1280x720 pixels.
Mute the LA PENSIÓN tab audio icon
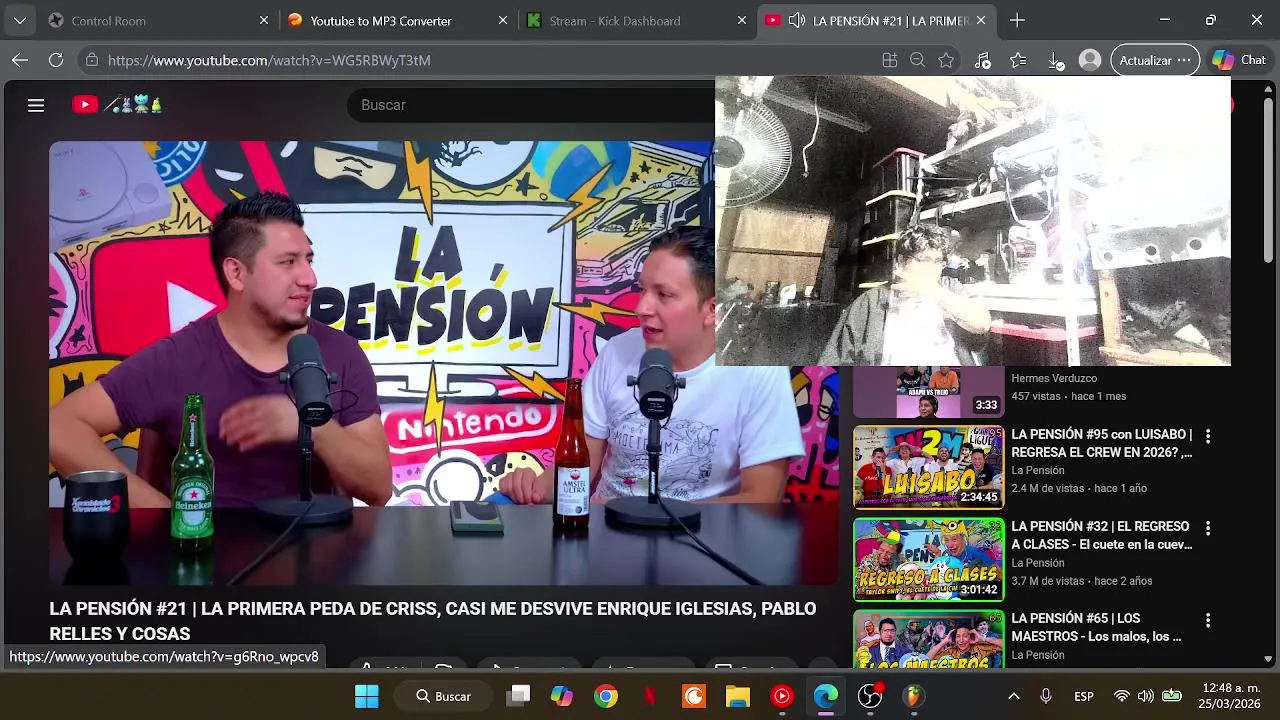click(797, 20)
